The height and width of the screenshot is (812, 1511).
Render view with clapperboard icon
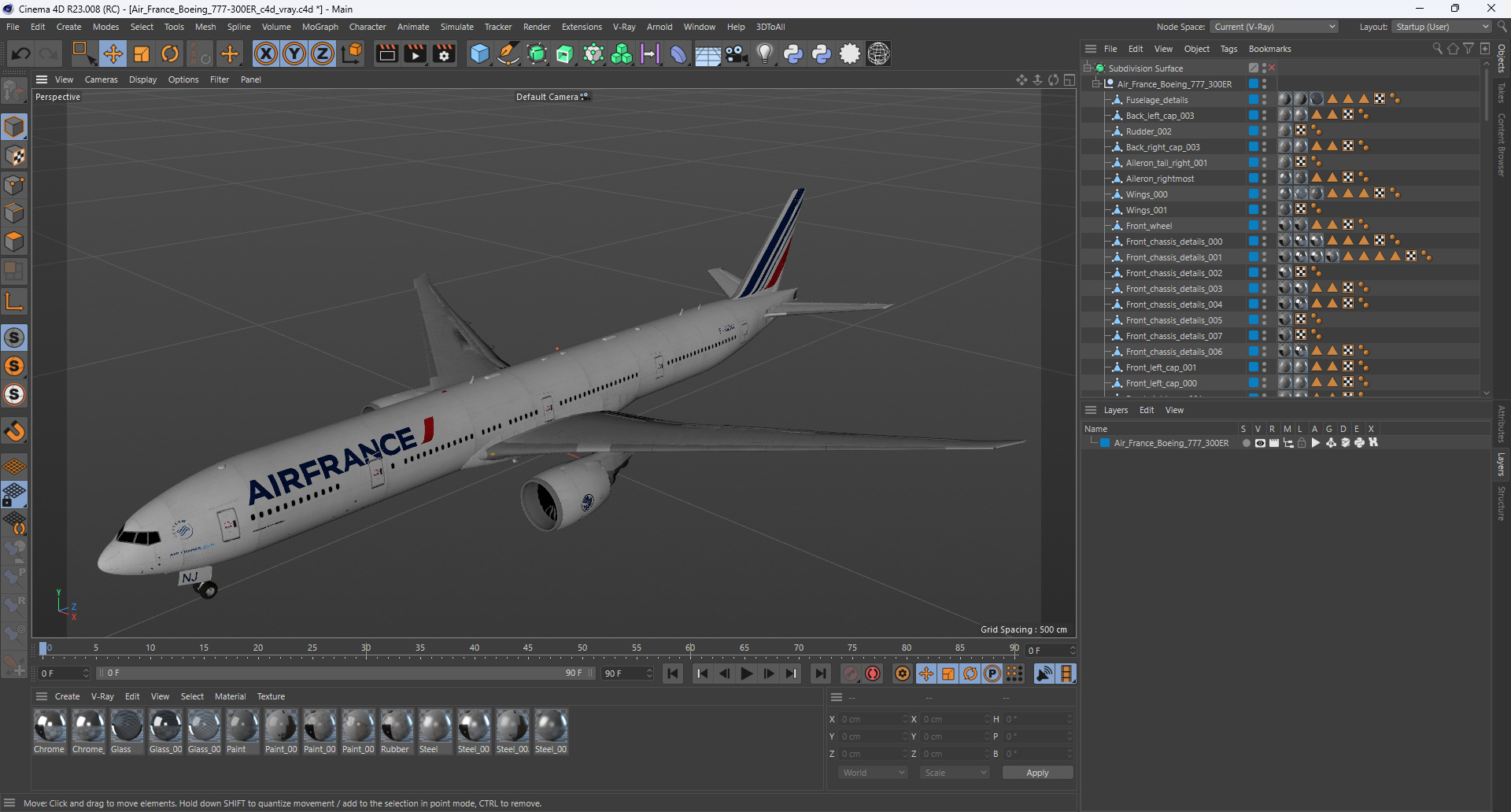(x=386, y=54)
